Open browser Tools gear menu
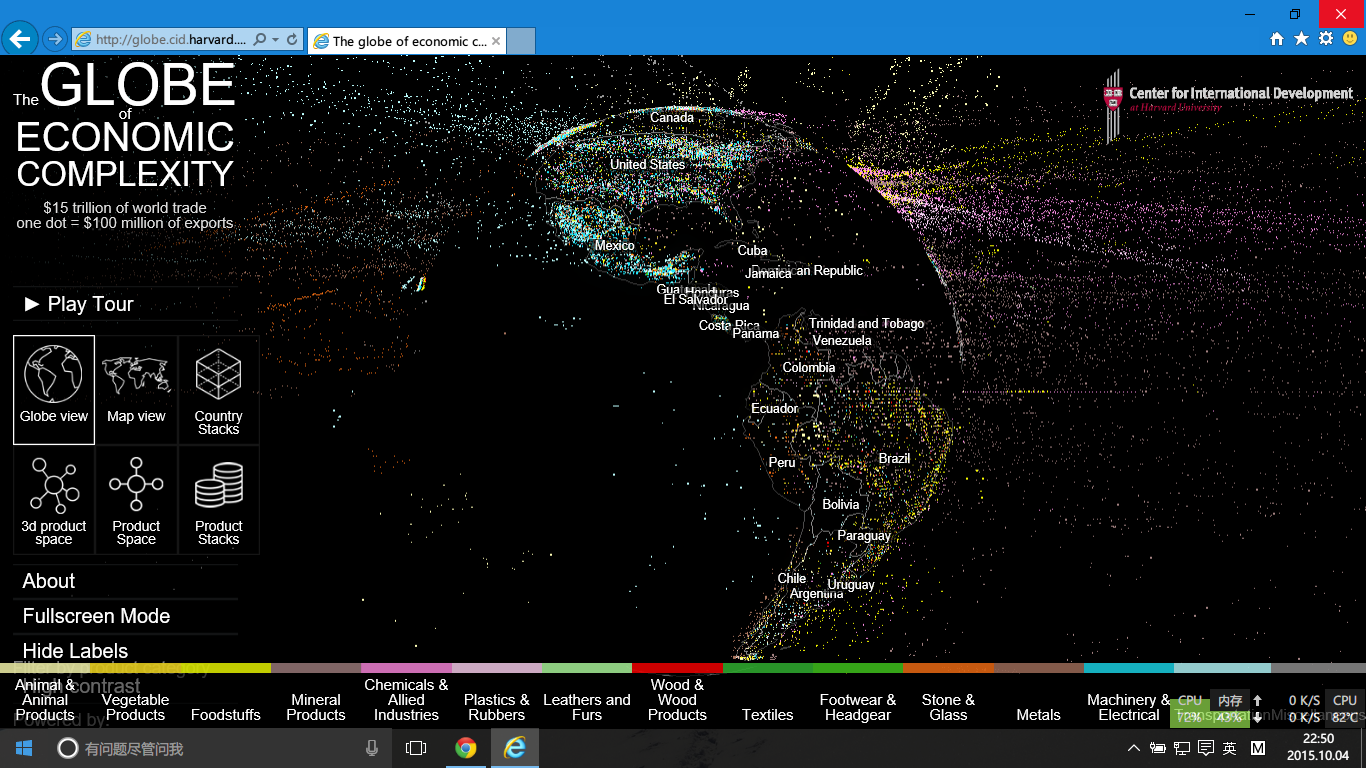This screenshot has width=1366, height=768. tap(1326, 39)
